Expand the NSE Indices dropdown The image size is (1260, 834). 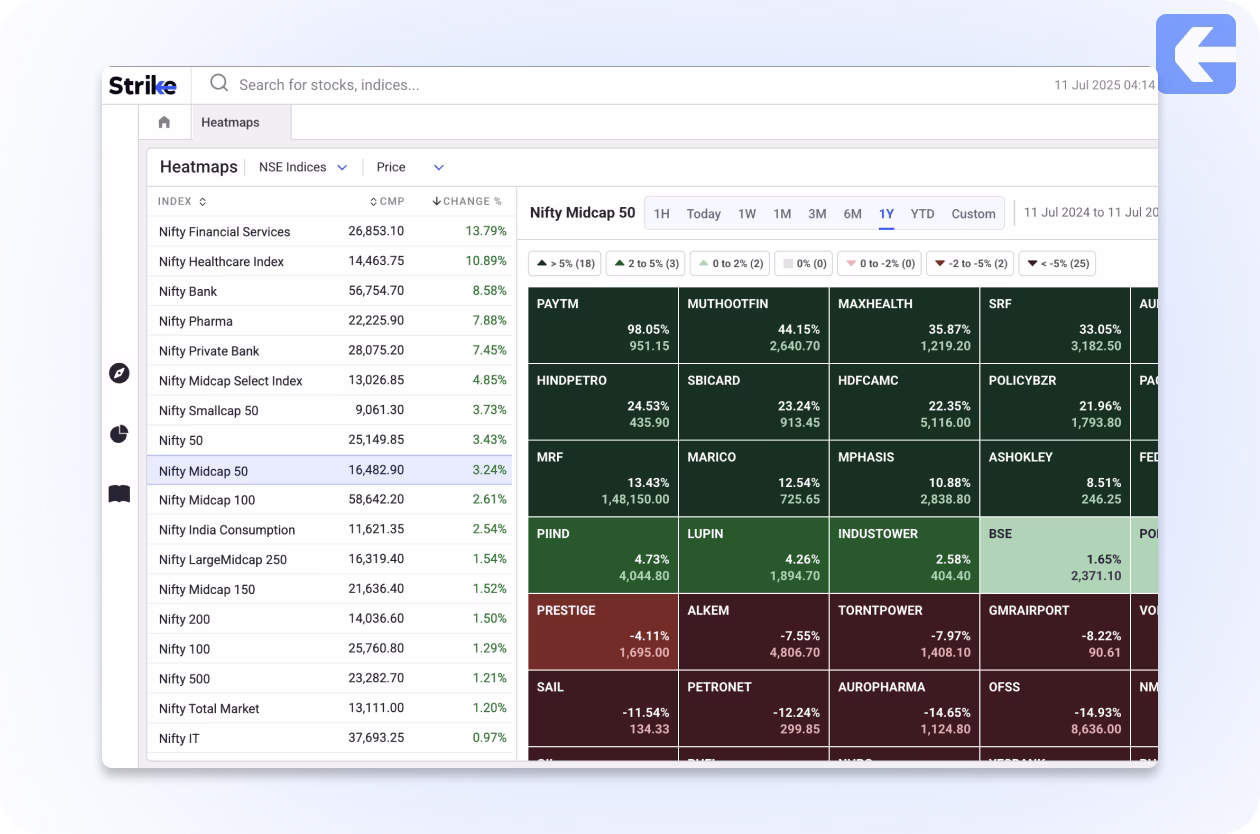point(302,167)
